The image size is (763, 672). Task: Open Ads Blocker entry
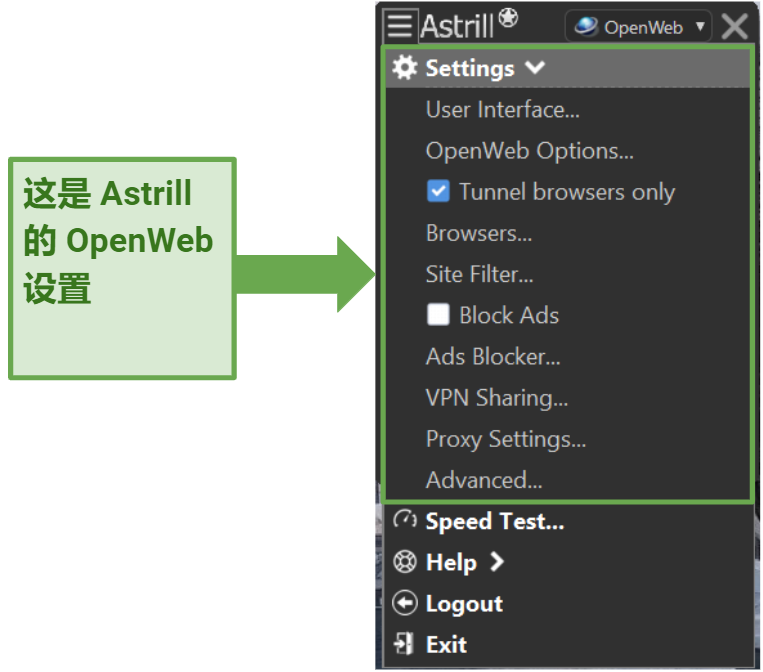point(493,356)
